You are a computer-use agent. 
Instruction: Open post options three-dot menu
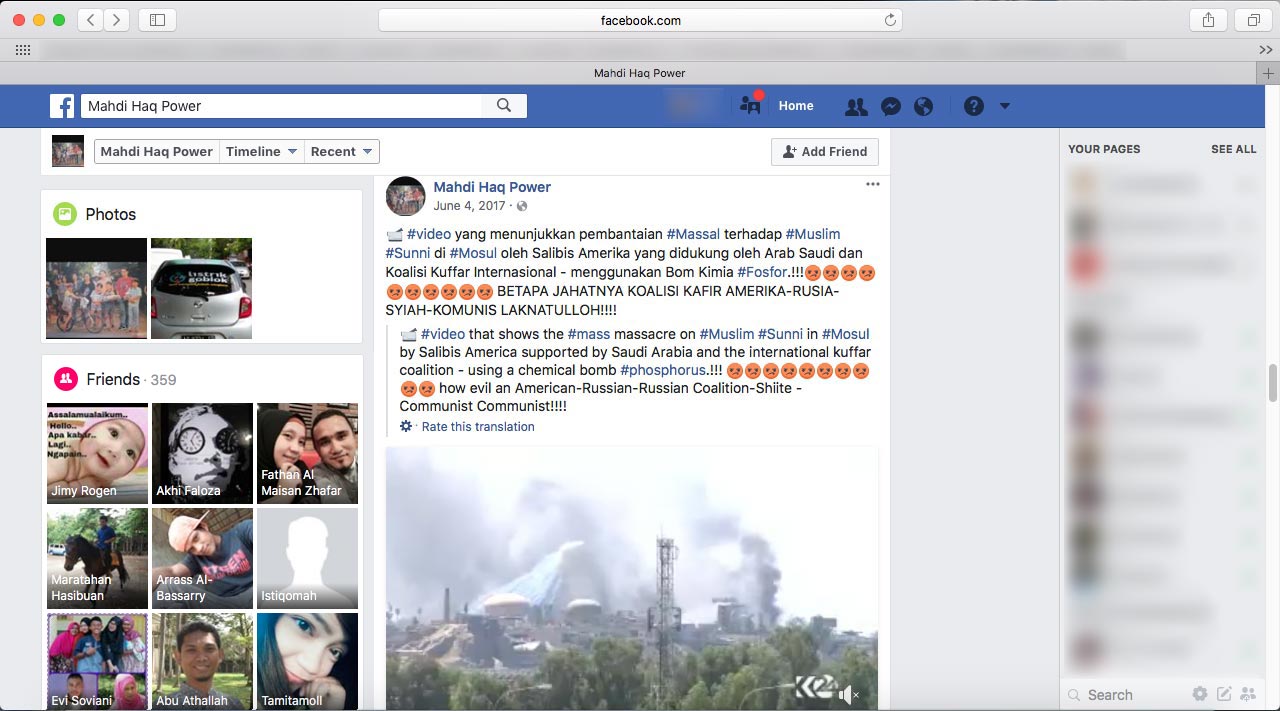tap(872, 184)
